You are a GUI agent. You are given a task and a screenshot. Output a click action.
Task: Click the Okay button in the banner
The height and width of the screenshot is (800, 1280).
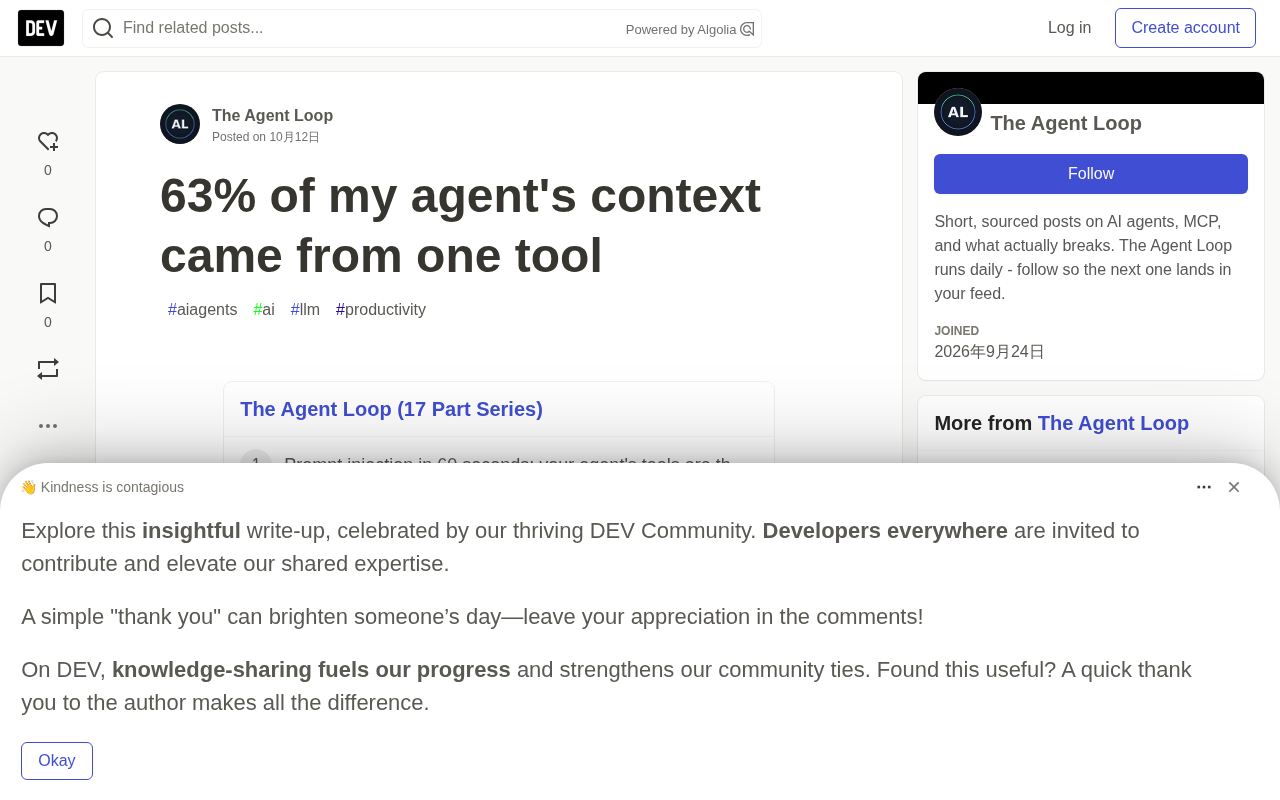click(57, 761)
